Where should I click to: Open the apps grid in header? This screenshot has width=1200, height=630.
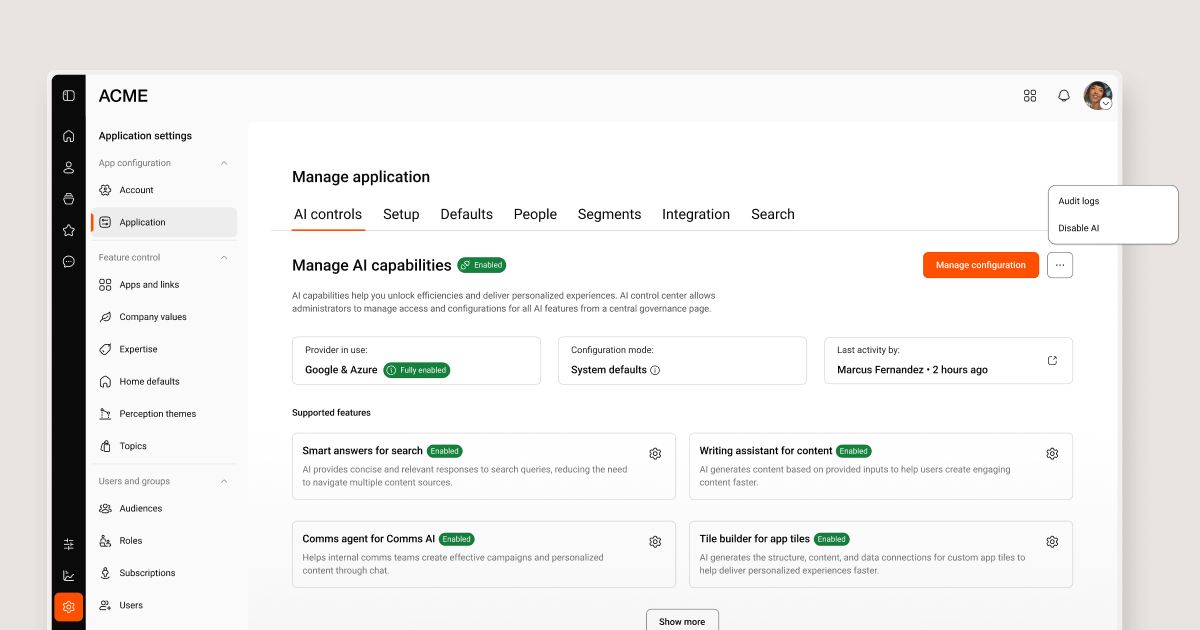click(1030, 96)
